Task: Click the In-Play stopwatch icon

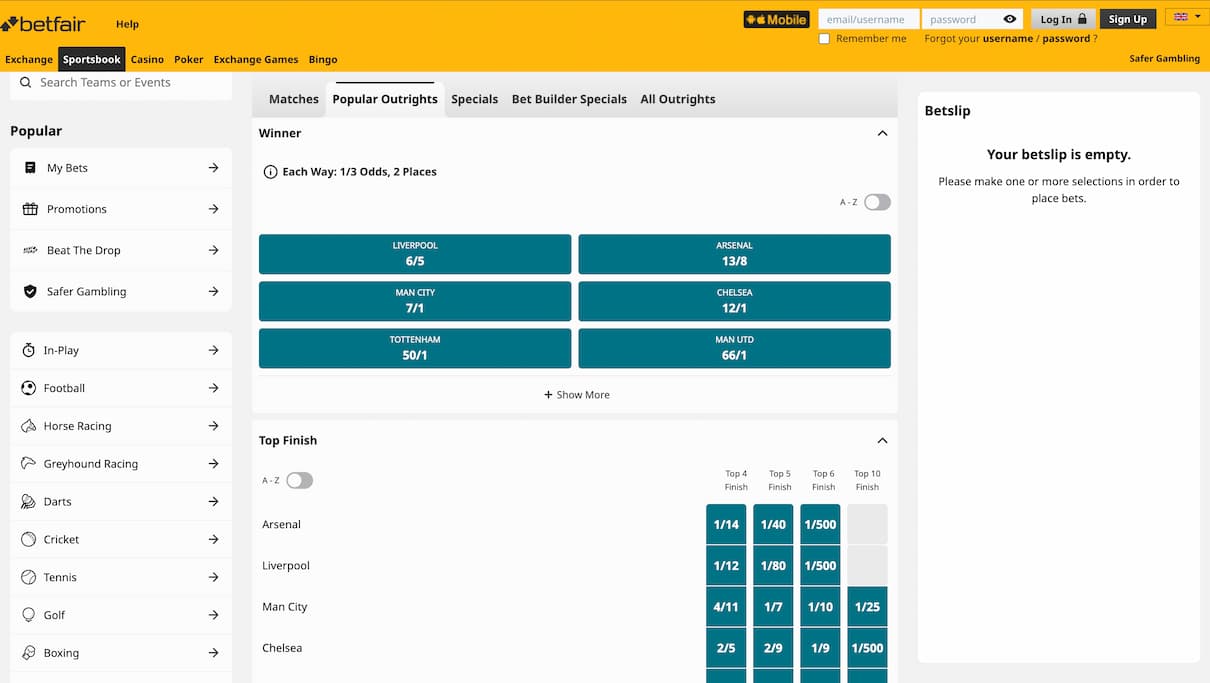Action: pyautogui.click(x=28, y=350)
